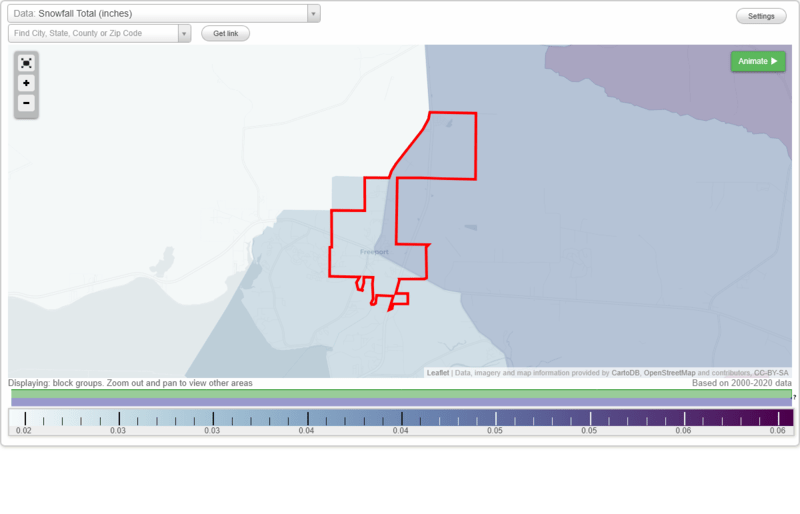Open the Leaflet attribution link
Viewport: 800px width, 514px height.
click(x=438, y=373)
